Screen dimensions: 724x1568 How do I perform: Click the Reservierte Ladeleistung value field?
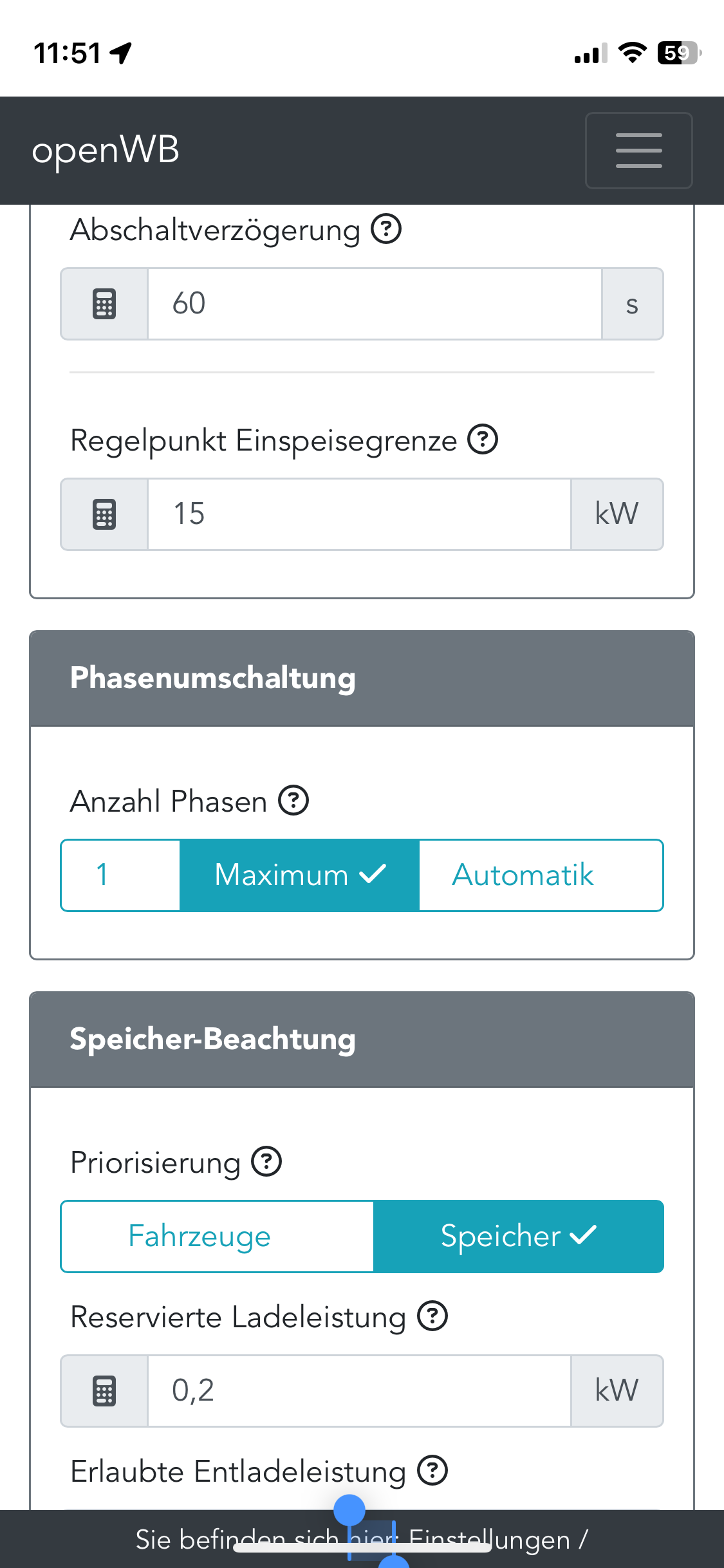(x=359, y=1391)
